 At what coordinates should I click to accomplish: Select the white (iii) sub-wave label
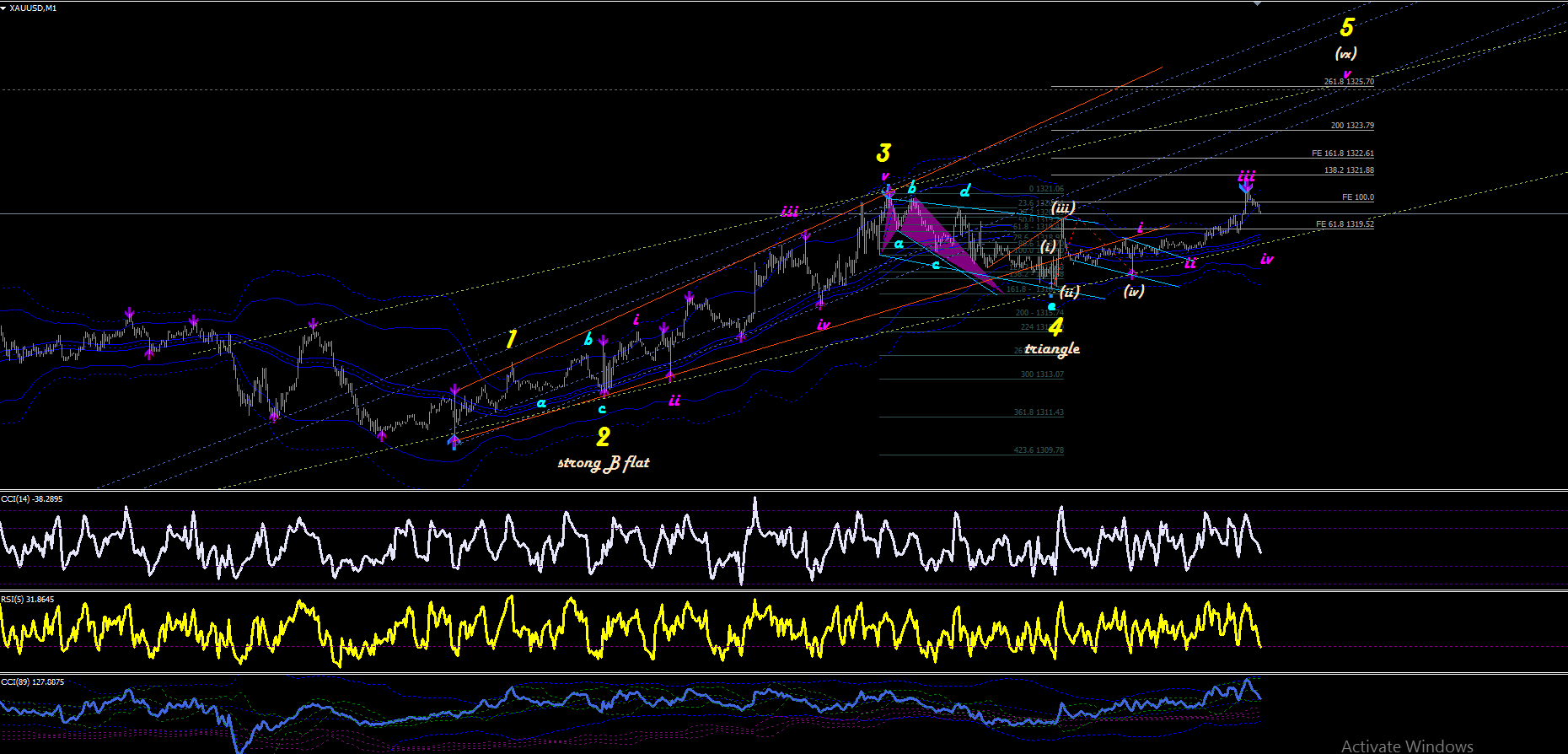click(1063, 207)
